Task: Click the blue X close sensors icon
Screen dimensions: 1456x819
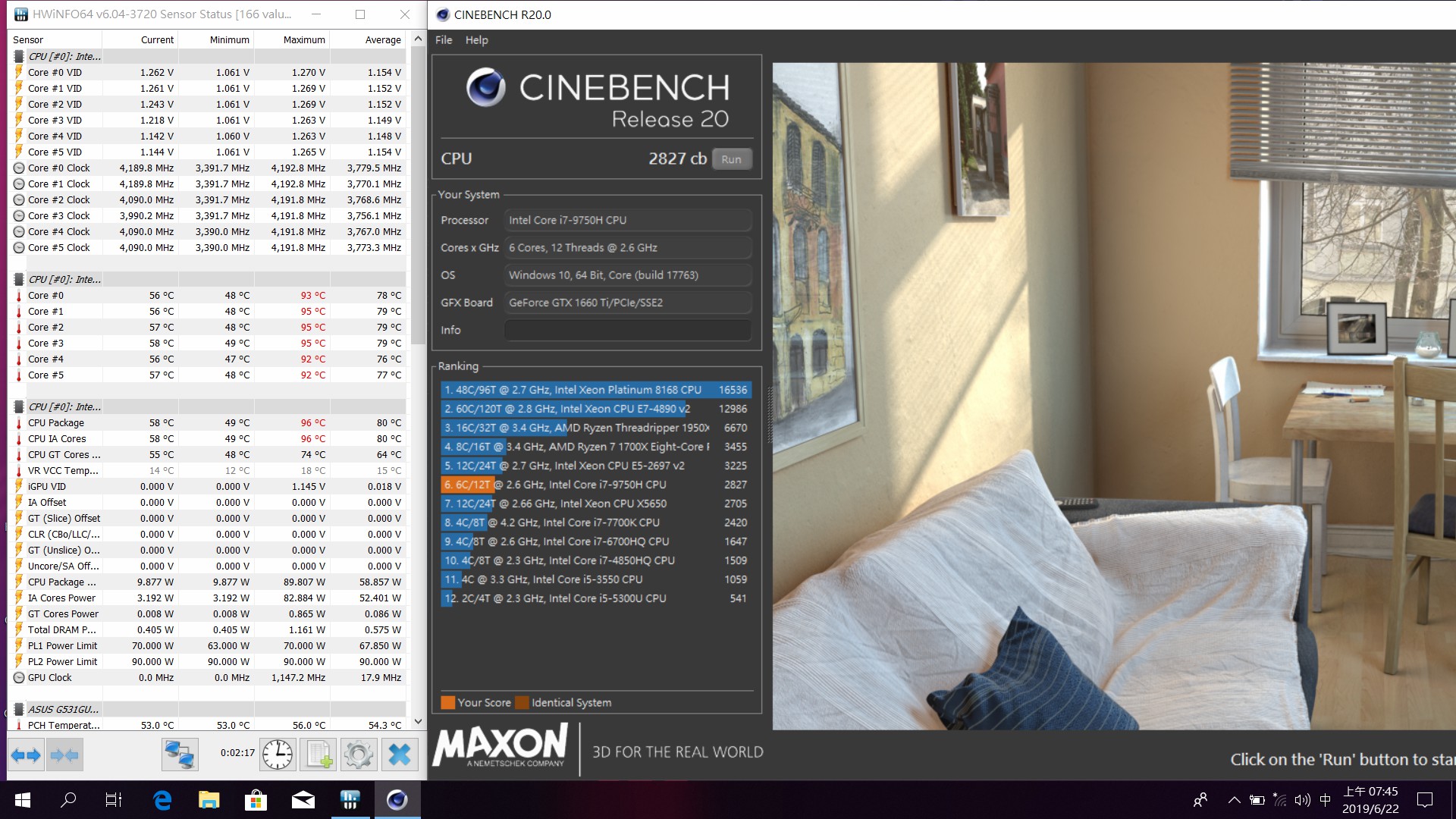Action: click(x=399, y=755)
